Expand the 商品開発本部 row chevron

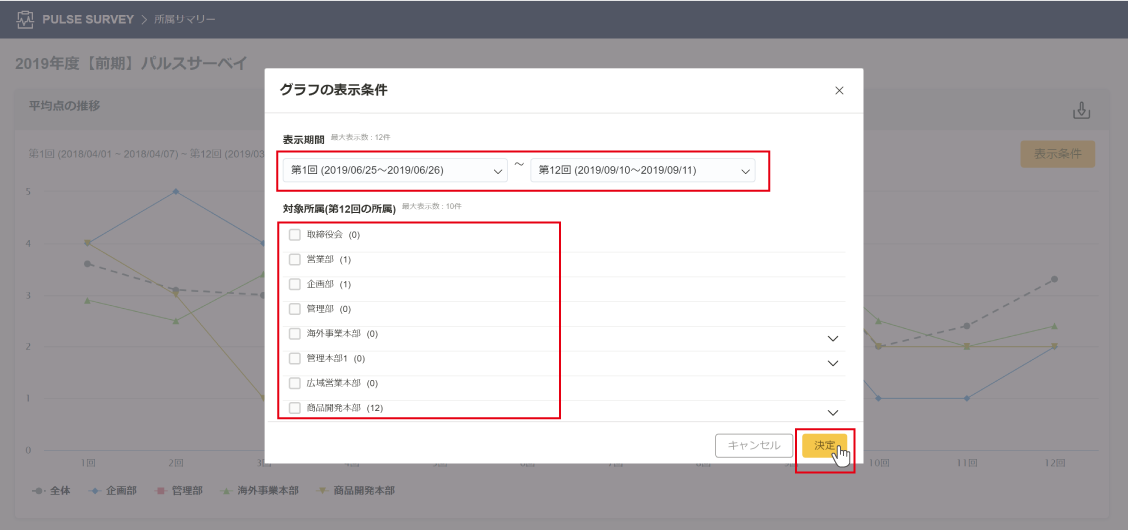click(832, 412)
